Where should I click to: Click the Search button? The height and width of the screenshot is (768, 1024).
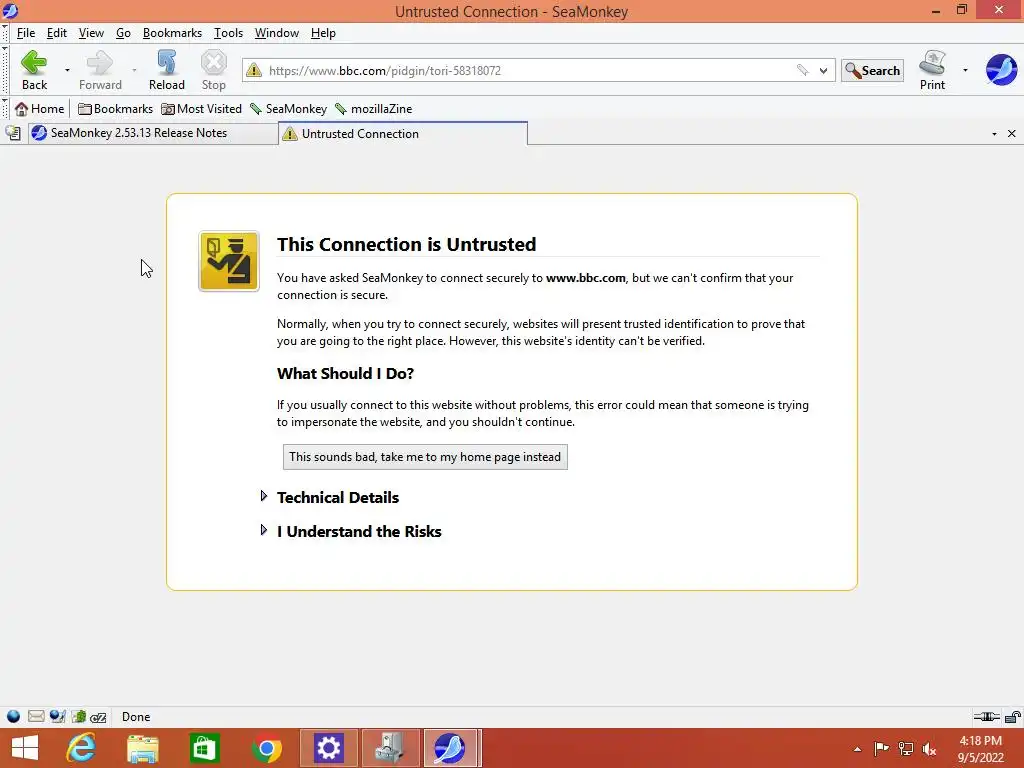click(872, 70)
